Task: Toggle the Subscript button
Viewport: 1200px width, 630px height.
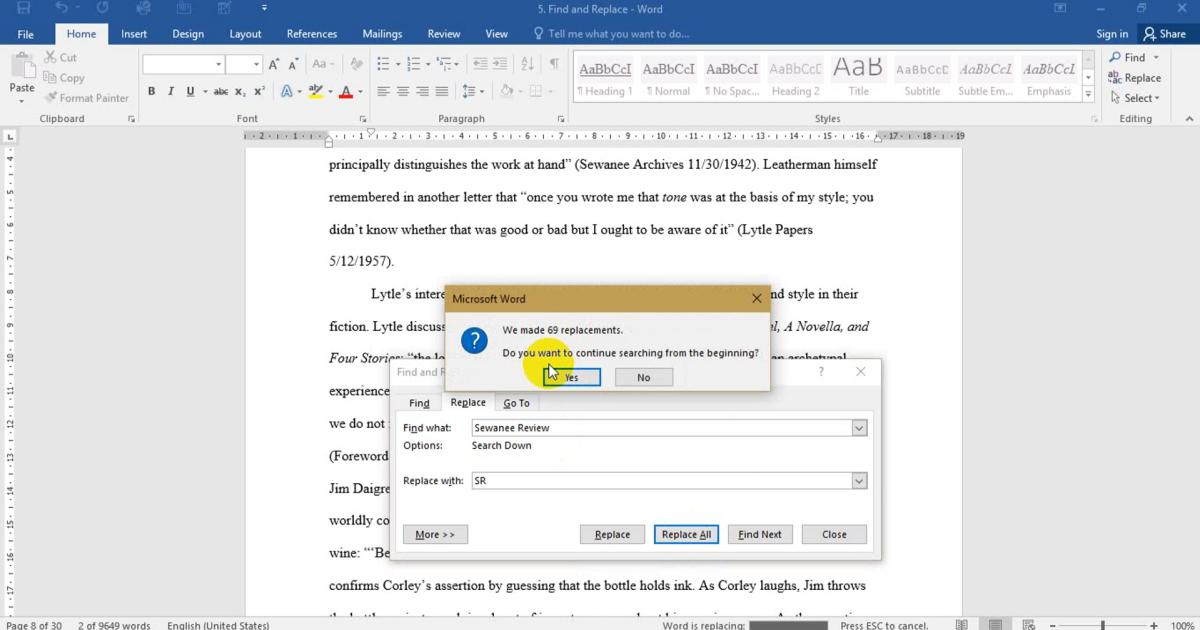Action: [x=242, y=91]
